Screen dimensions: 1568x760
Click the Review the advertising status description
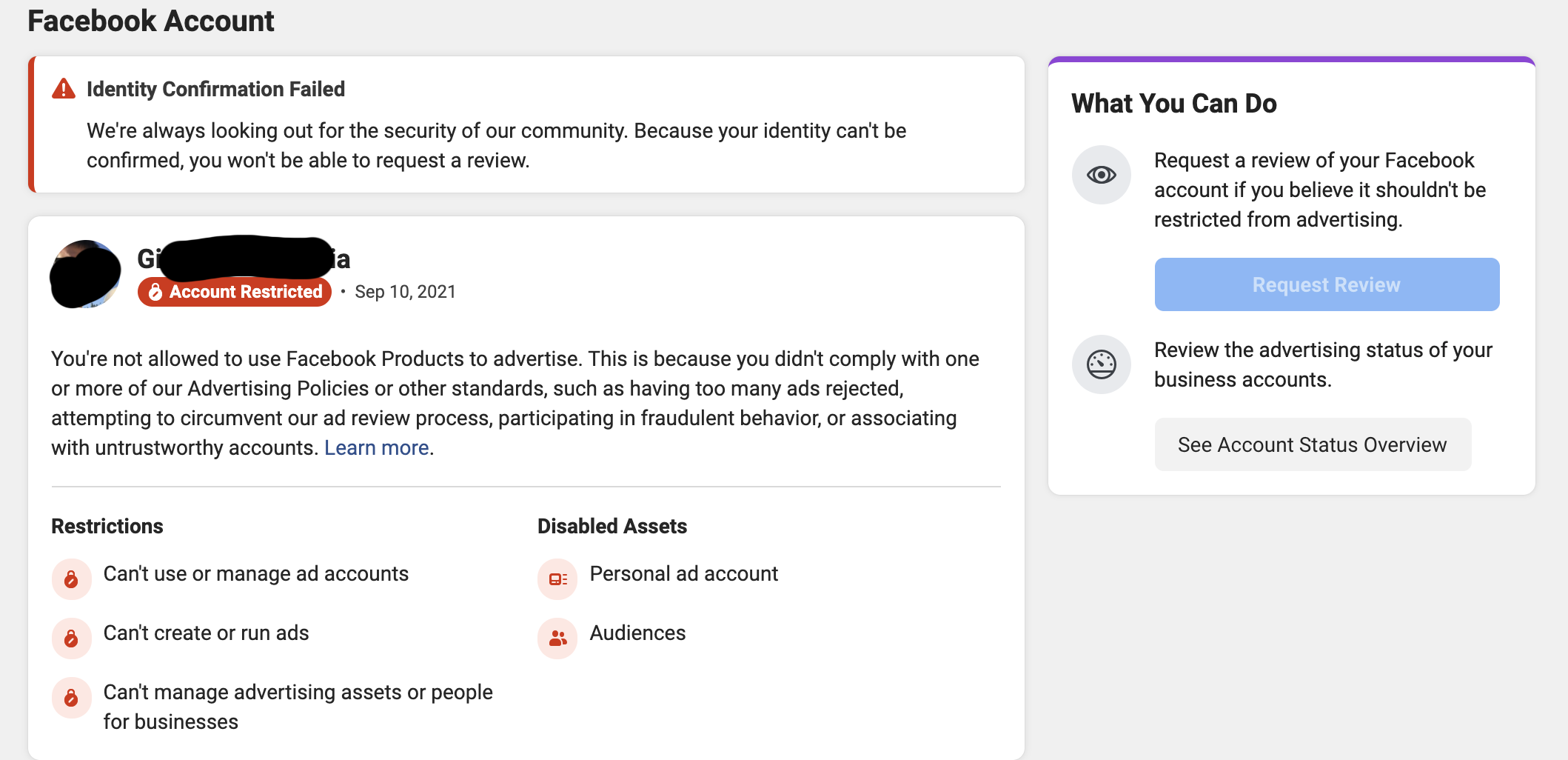point(1324,364)
